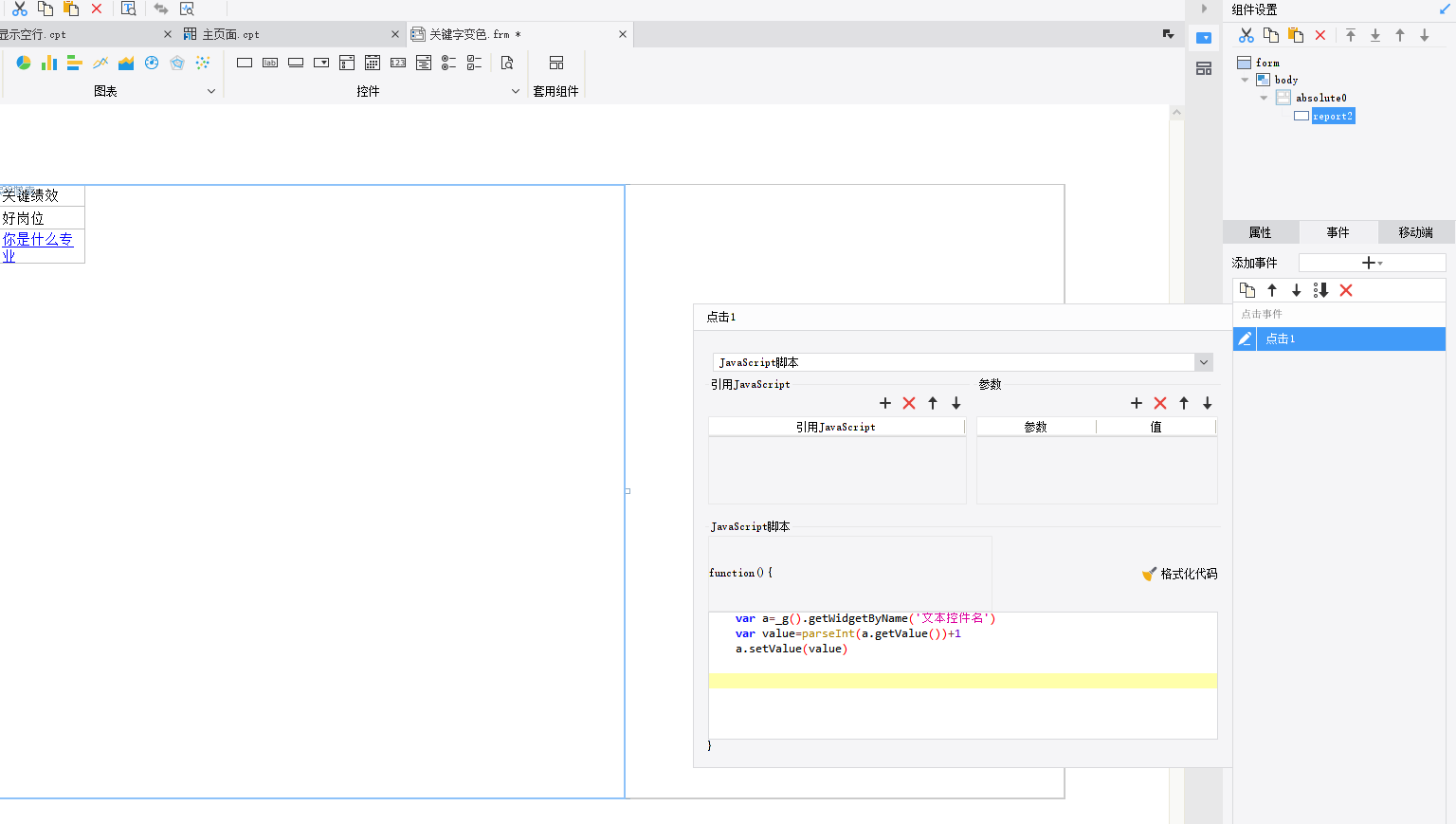The height and width of the screenshot is (824, 1456).
Task: Move component to top in 组件设置
Action: (1351, 35)
